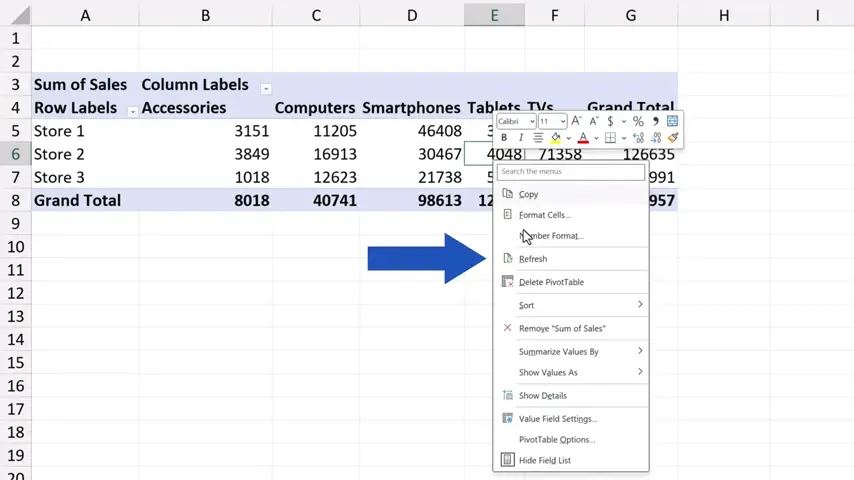
Task: Click the Center alignment icon
Action: (538, 138)
